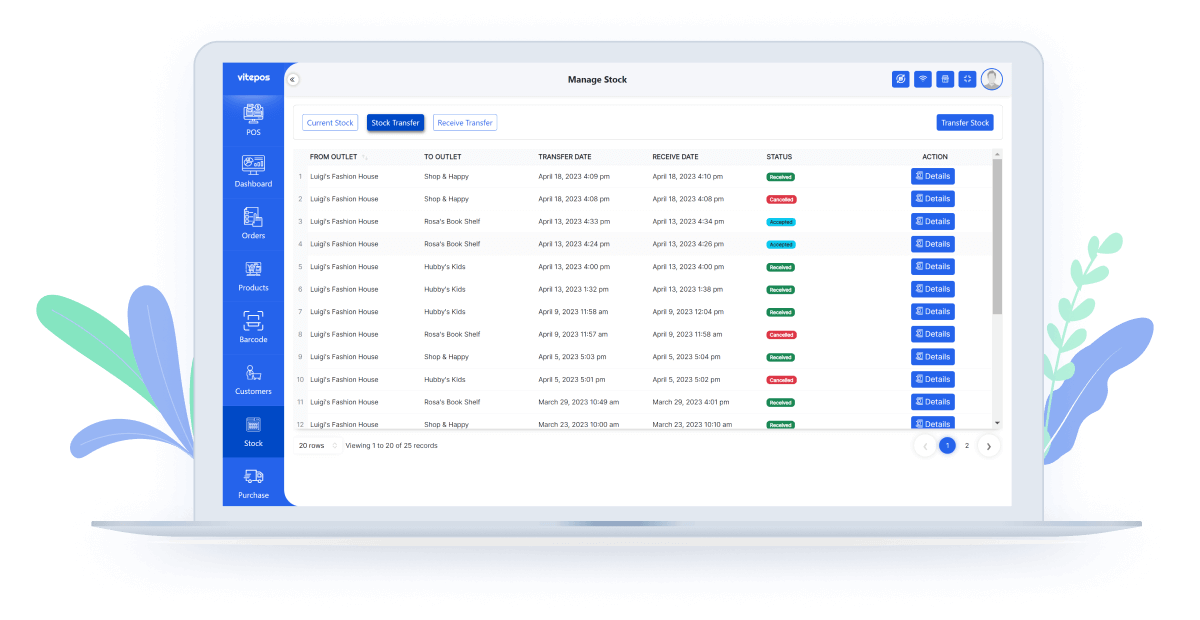Click the Transfer Stock button

point(965,123)
